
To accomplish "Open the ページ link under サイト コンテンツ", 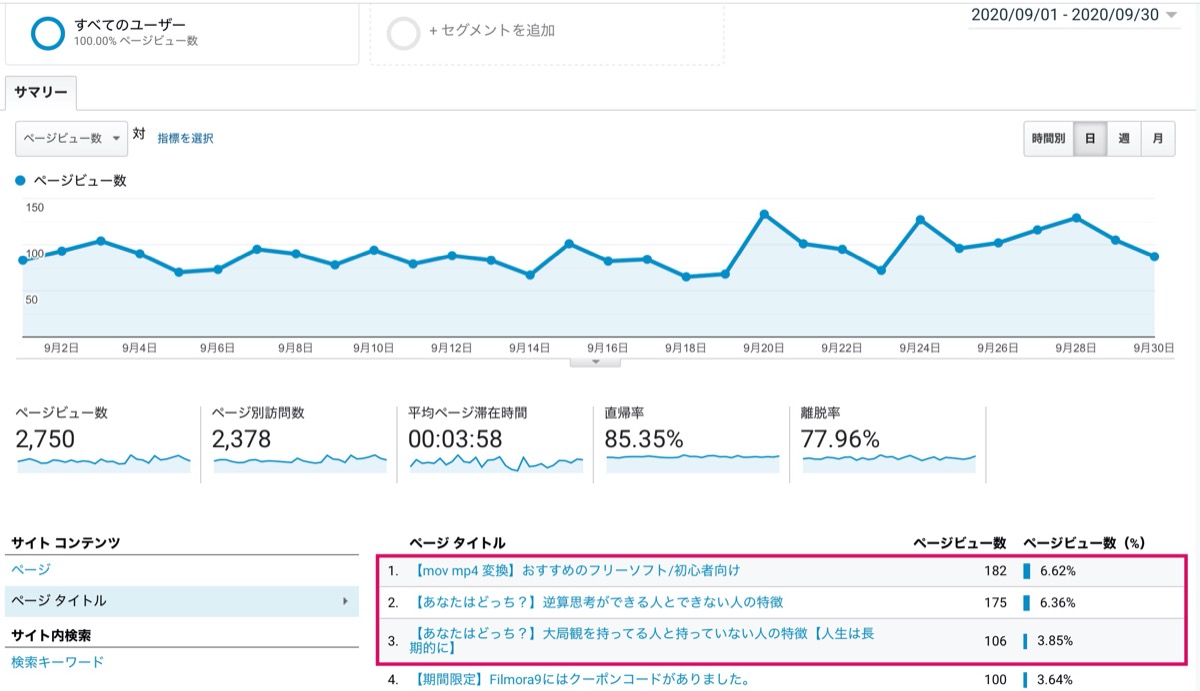I will (x=31, y=570).
